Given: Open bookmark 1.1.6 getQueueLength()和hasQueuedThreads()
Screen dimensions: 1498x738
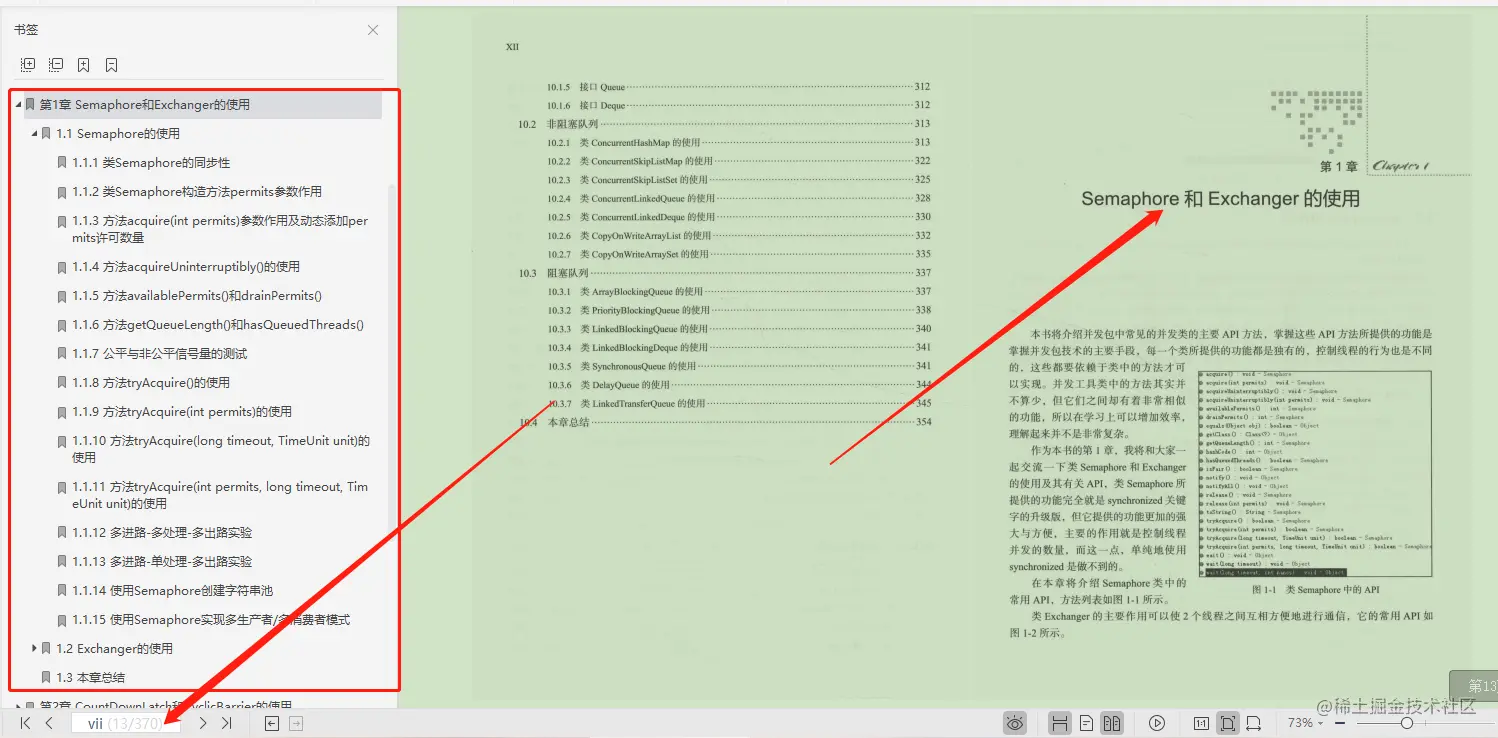Looking at the screenshot, I should [218, 325].
